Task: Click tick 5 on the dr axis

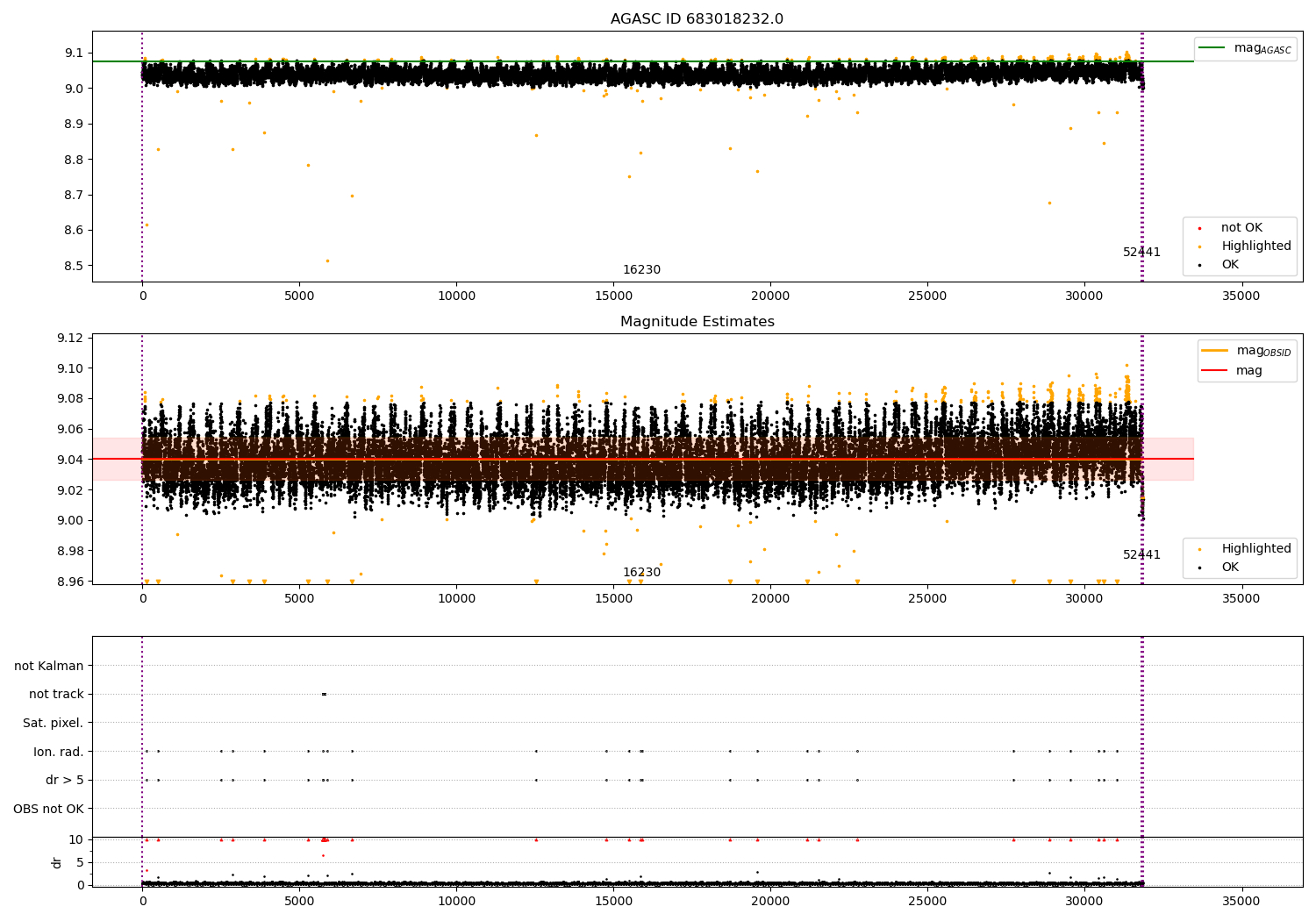Action: coord(80,863)
